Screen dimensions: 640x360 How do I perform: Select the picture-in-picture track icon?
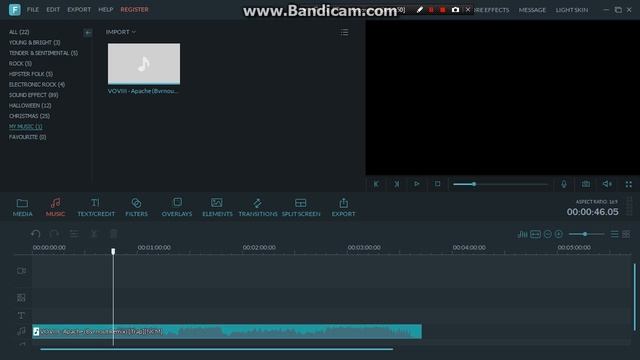point(21,298)
